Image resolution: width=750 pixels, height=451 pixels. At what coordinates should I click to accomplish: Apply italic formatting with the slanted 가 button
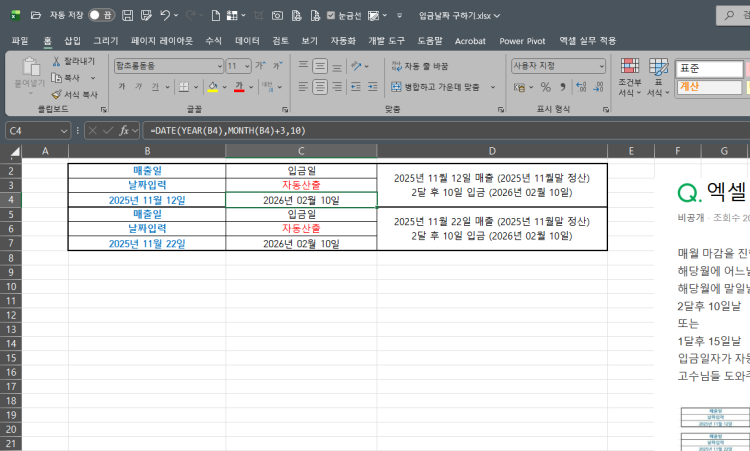pos(138,87)
